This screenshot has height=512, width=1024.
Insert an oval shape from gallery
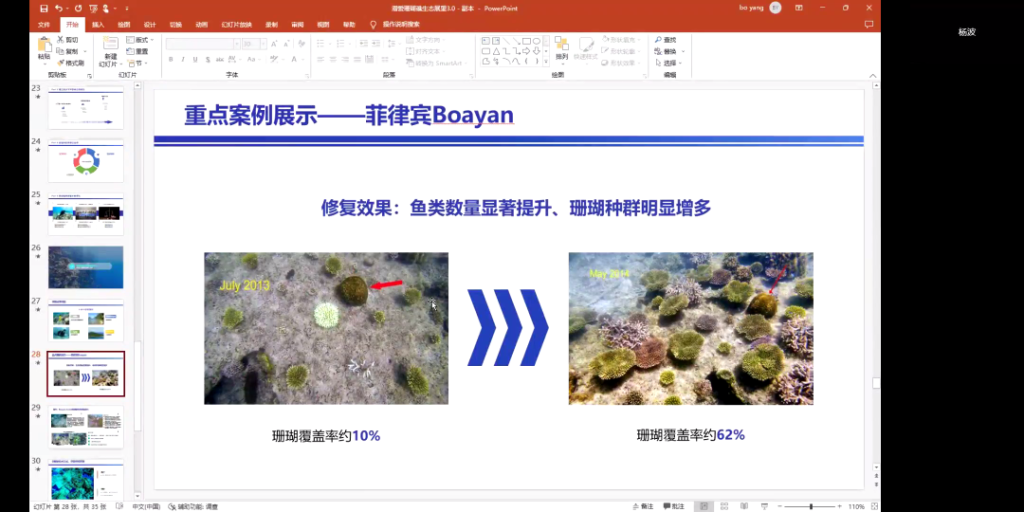pos(536,41)
